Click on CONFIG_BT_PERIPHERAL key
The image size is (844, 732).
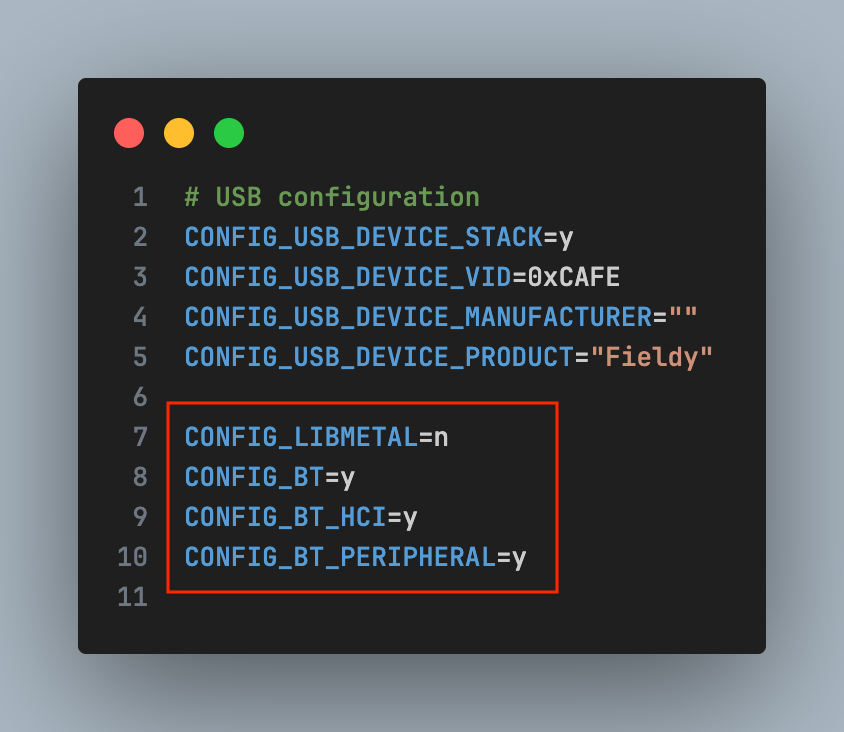click(340, 557)
